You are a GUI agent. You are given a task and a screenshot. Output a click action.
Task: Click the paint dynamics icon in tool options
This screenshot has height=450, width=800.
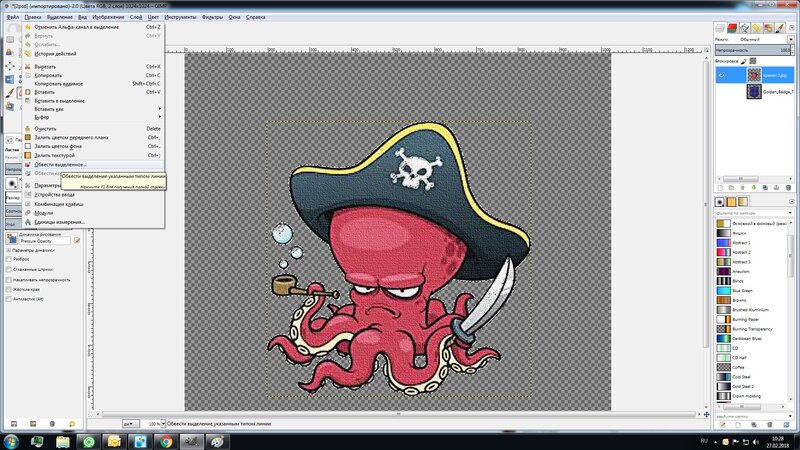11,238
